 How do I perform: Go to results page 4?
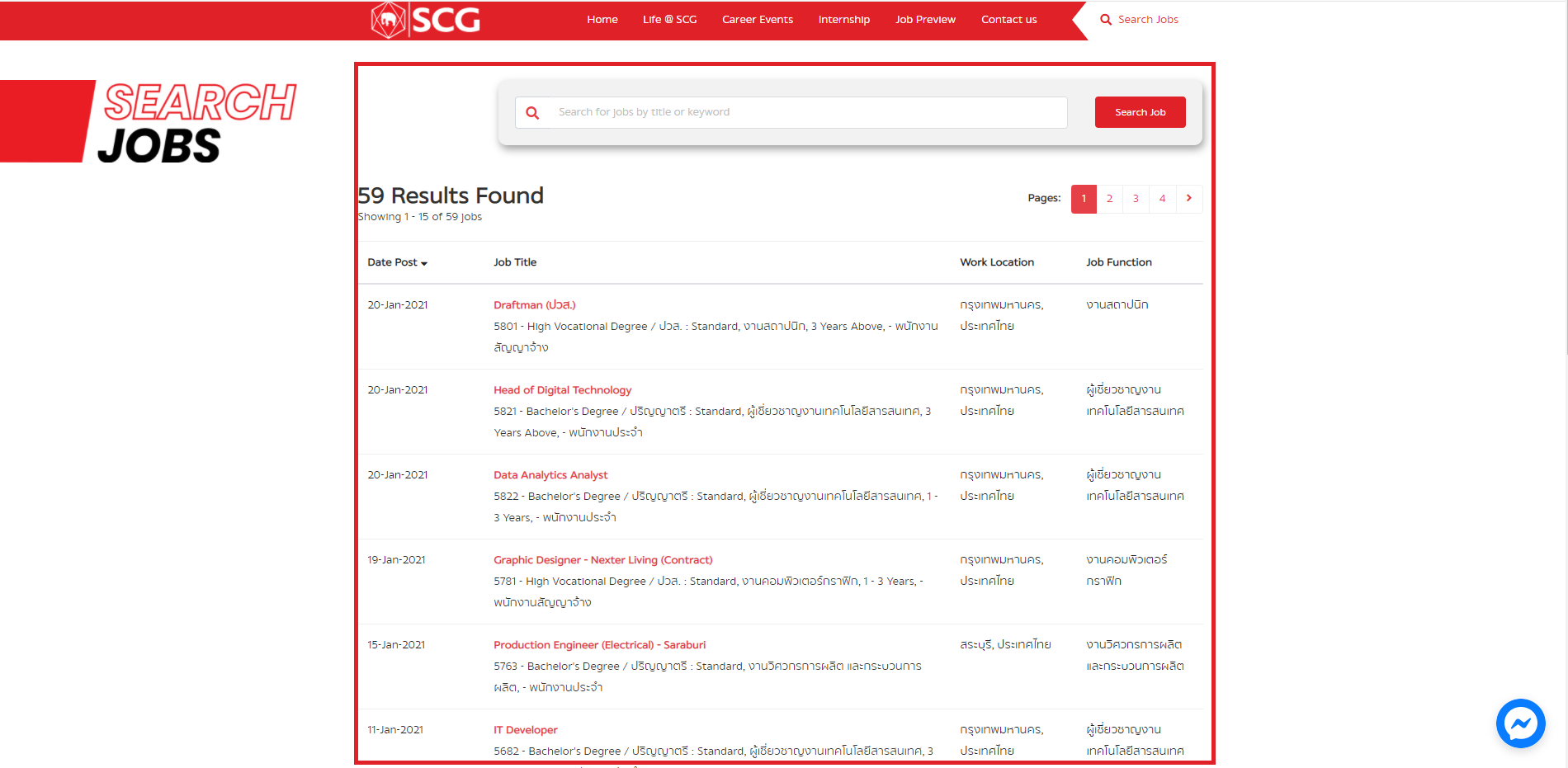1162,199
